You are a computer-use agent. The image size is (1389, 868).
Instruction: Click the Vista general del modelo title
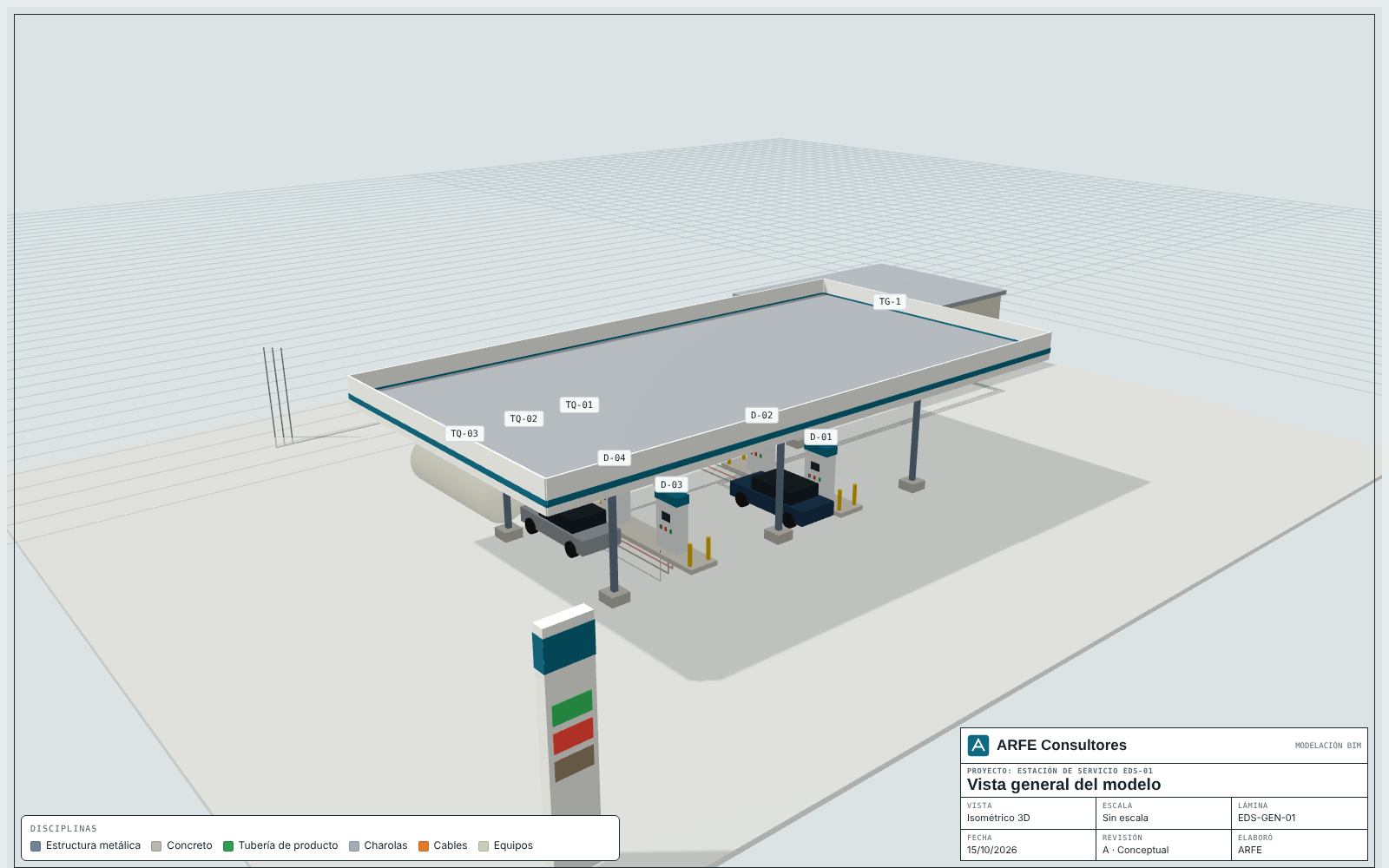click(1063, 785)
